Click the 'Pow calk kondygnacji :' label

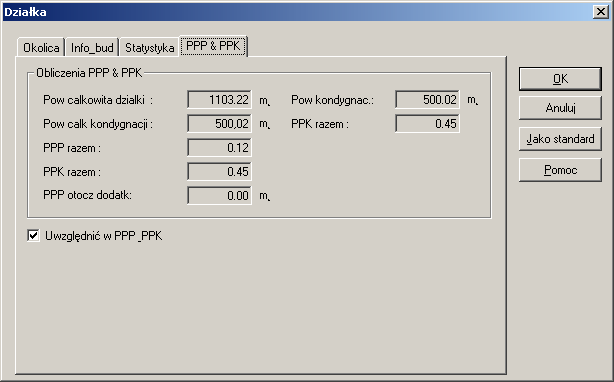click(98, 124)
